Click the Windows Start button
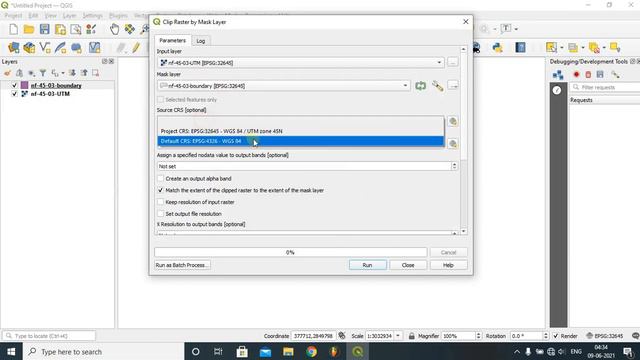This screenshot has width=640, height=360. (11, 351)
